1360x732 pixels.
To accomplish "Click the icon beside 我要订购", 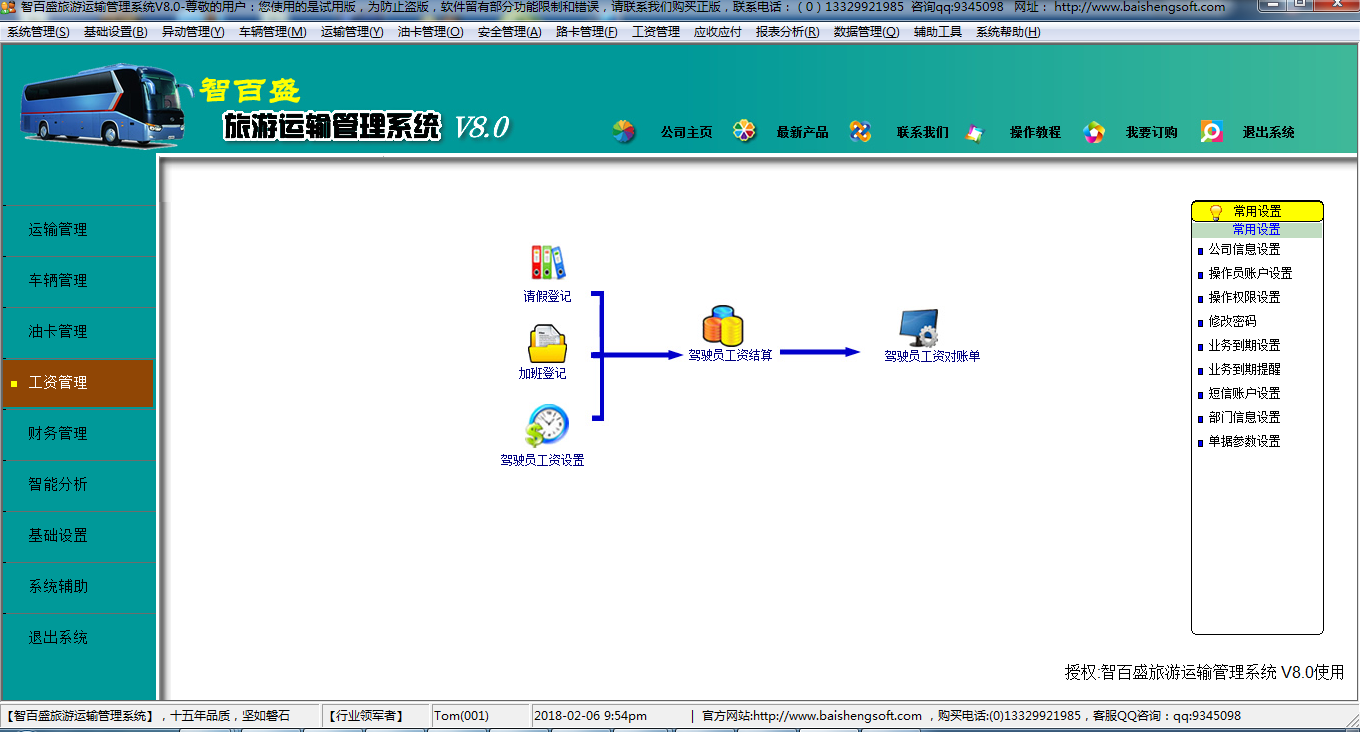I will 1094,132.
